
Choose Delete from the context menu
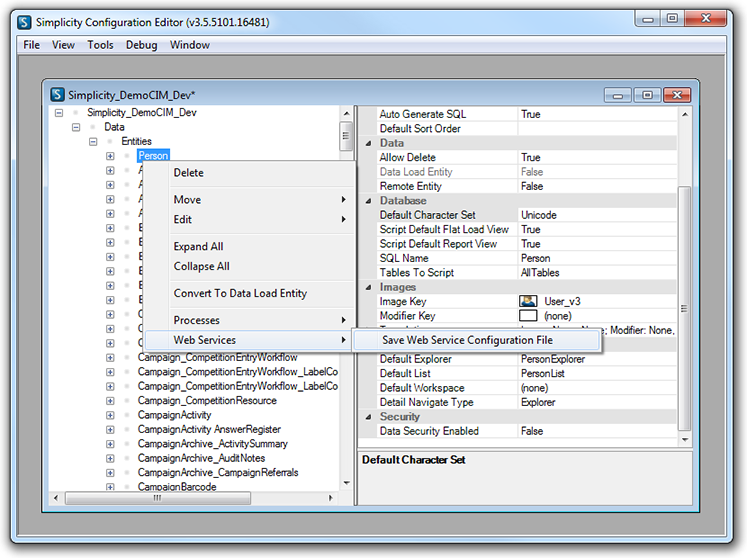pyautogui.click(x=250, y=172)
